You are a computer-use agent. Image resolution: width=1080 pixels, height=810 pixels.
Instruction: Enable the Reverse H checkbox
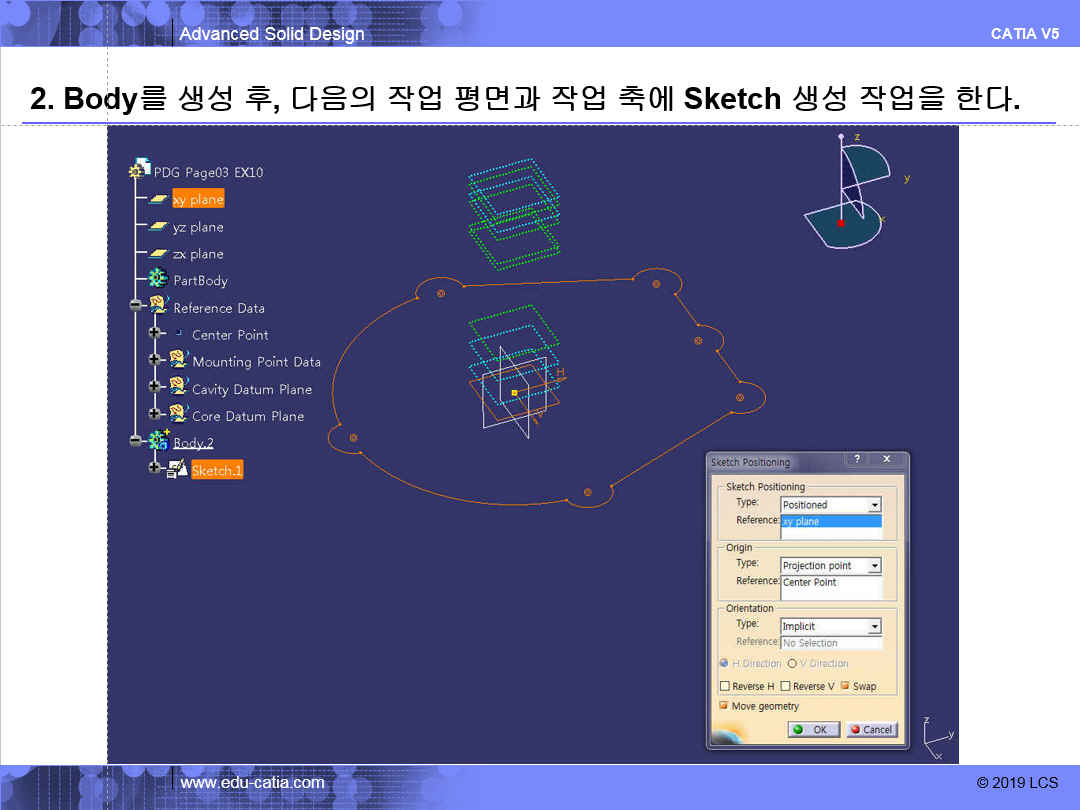(x=725, y=686)
